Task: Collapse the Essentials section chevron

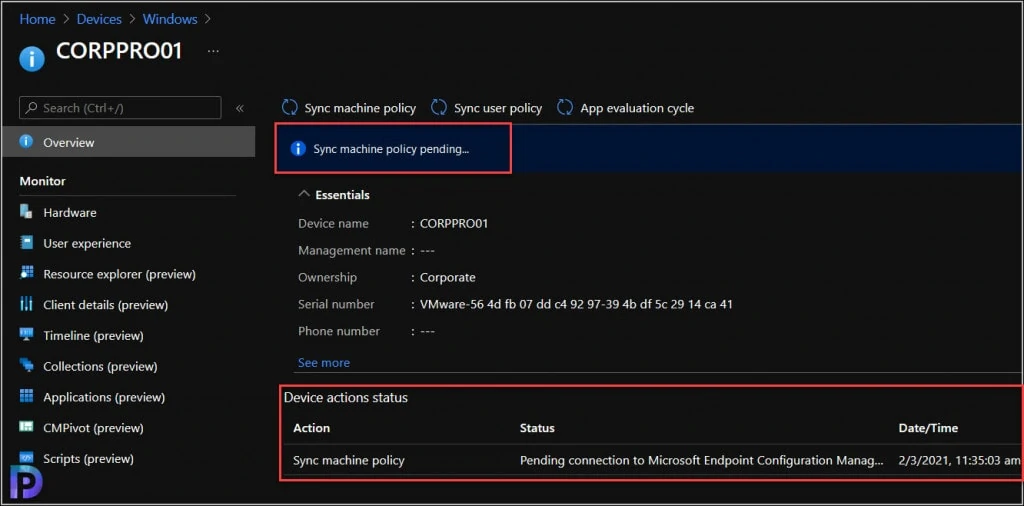Action: point(304,194)
